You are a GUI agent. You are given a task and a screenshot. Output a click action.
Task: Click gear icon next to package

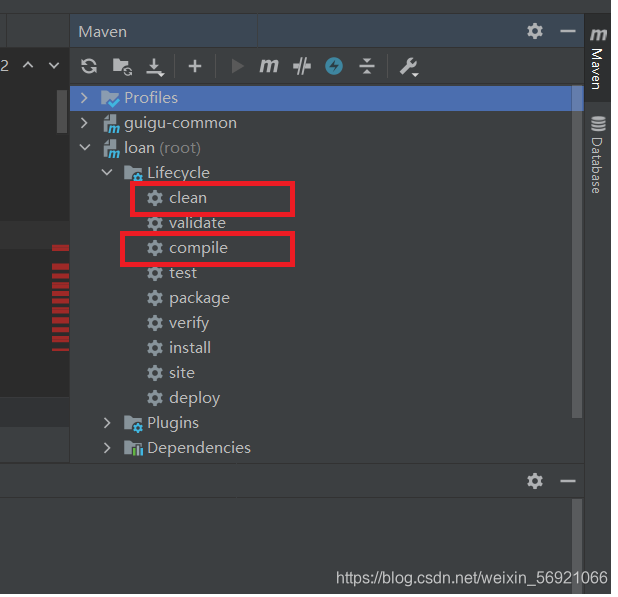click(154, 298)
